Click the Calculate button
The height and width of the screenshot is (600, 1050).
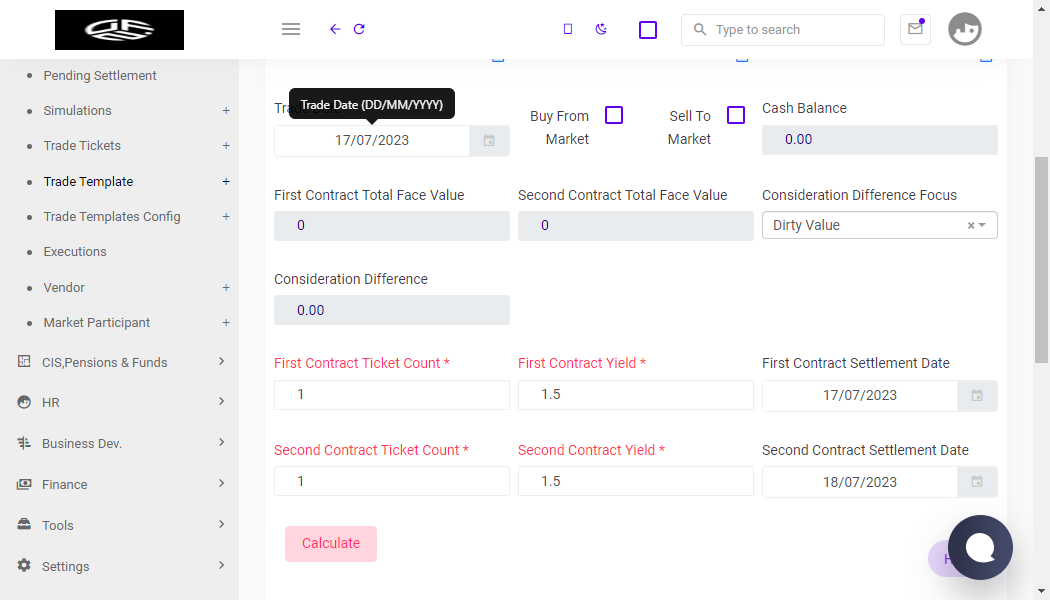tap(331, 544)
